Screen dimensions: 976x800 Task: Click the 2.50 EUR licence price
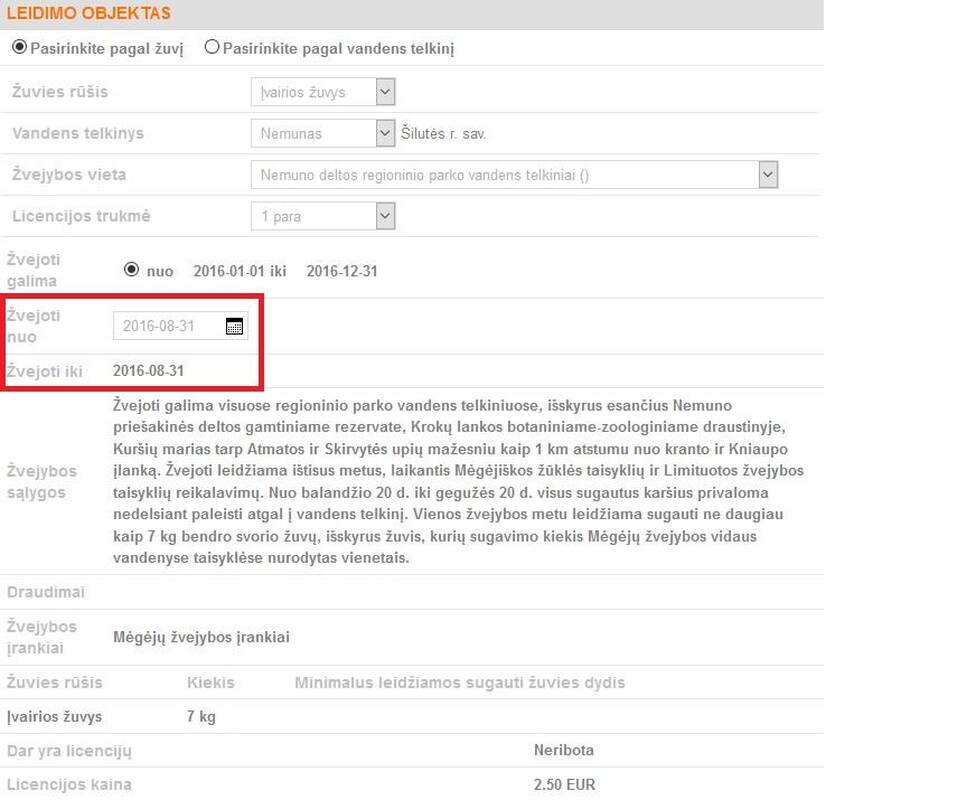(x=564, y=784)
